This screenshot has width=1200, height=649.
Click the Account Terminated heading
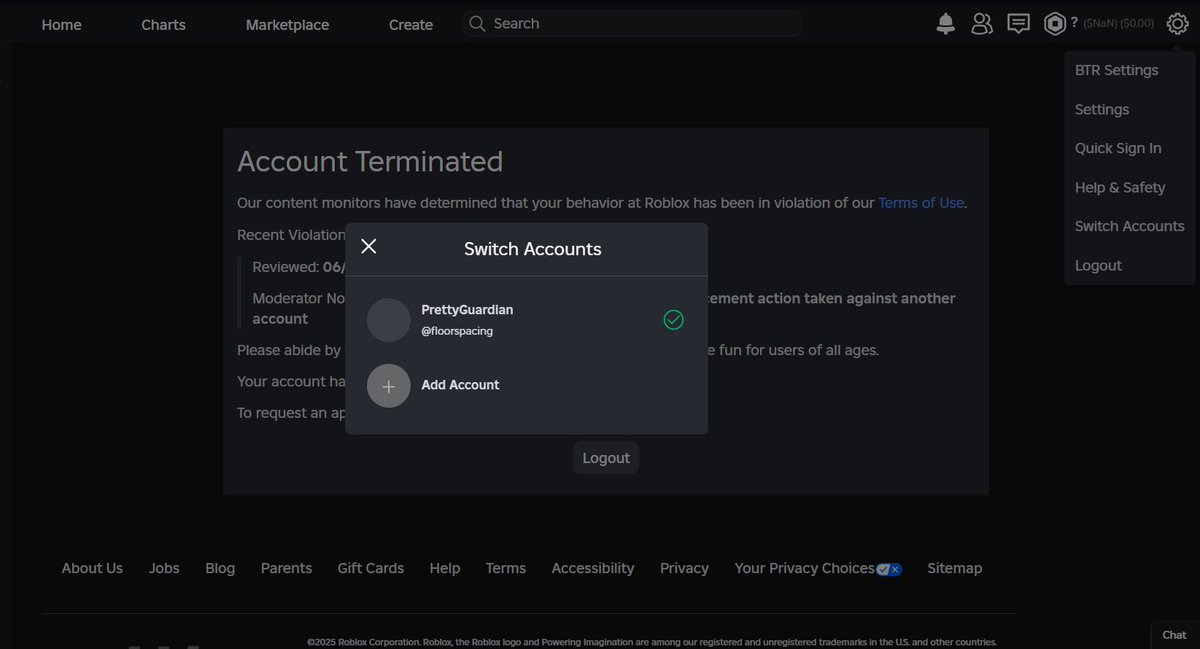point(370,161)
